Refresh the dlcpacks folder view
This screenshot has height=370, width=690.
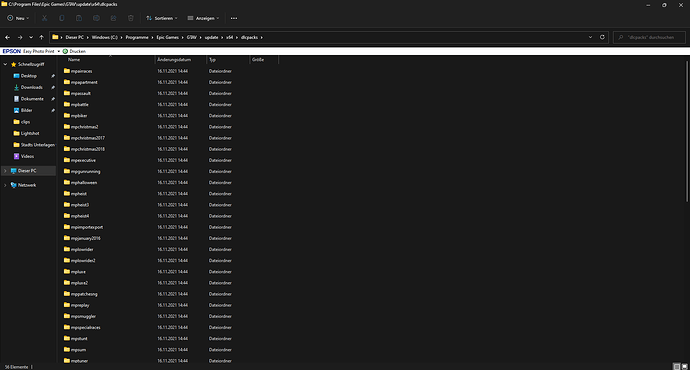(x=602, y=37)
